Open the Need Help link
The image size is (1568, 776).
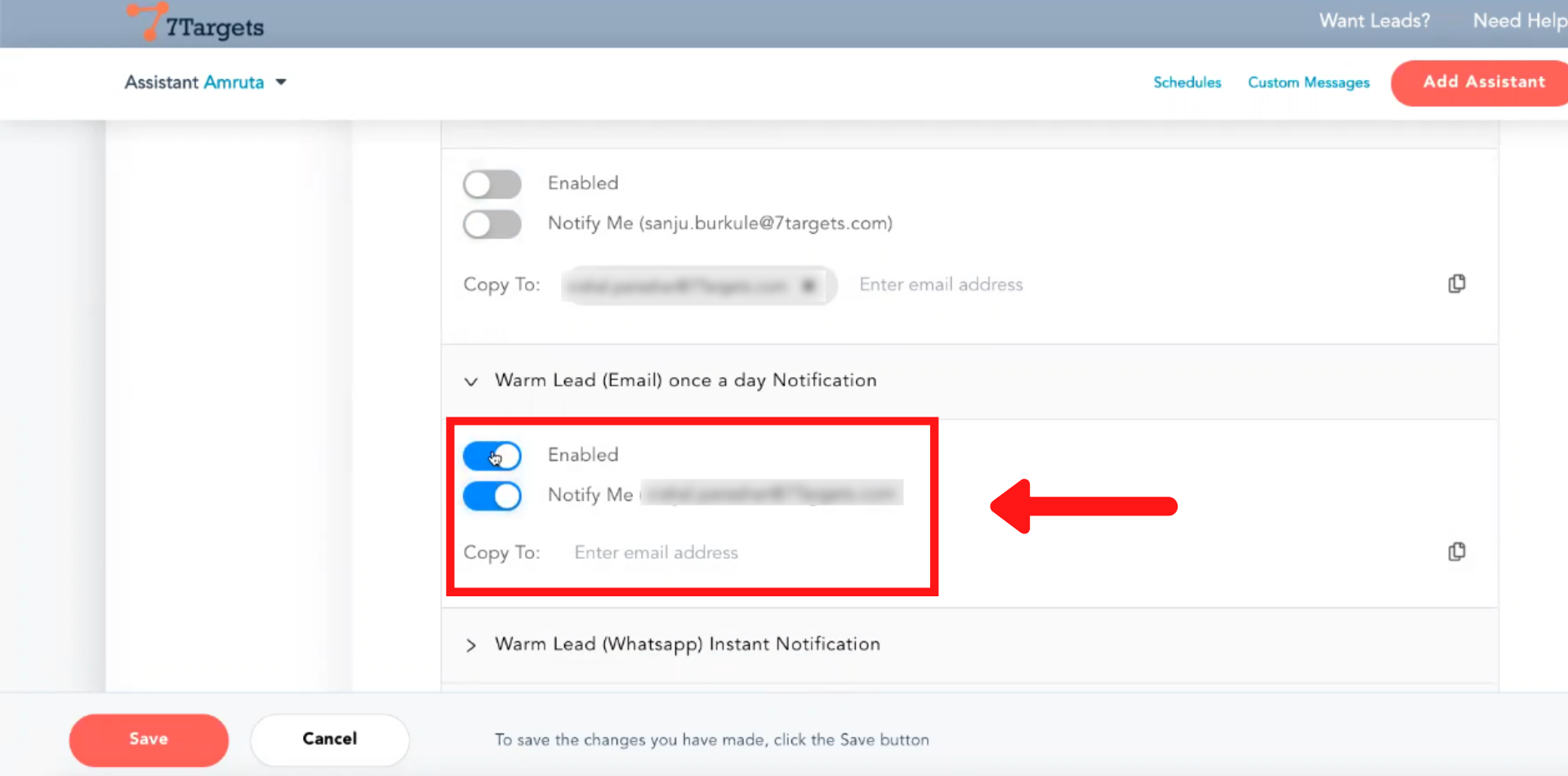point(1518,21)
